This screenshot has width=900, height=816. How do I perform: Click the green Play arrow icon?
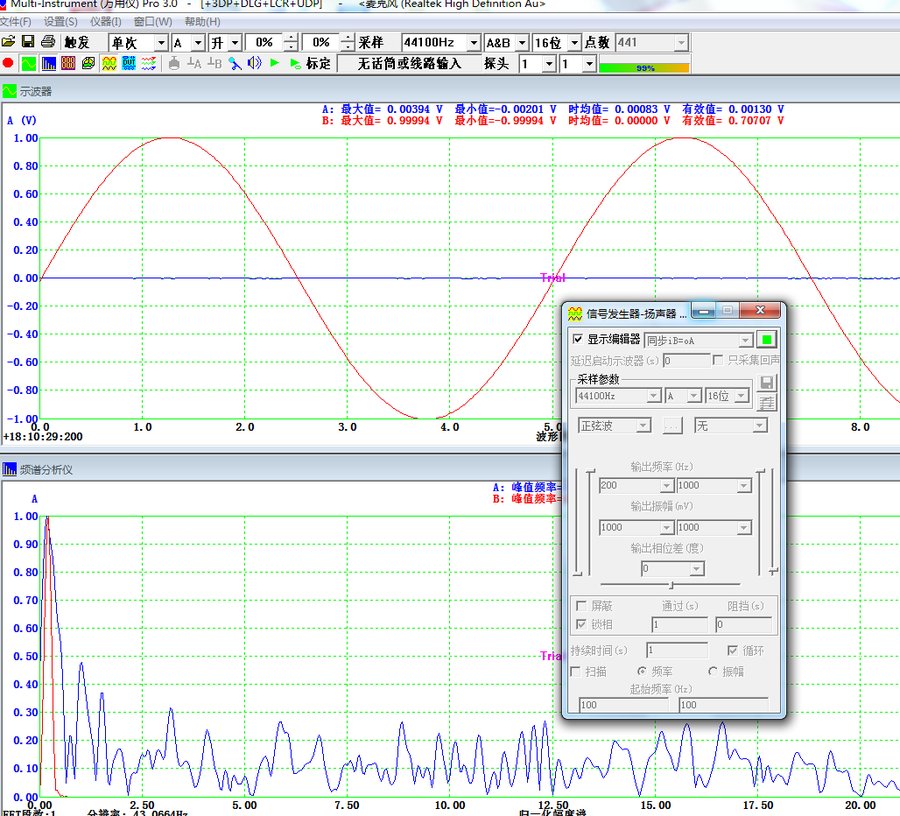tap(274, 63)
